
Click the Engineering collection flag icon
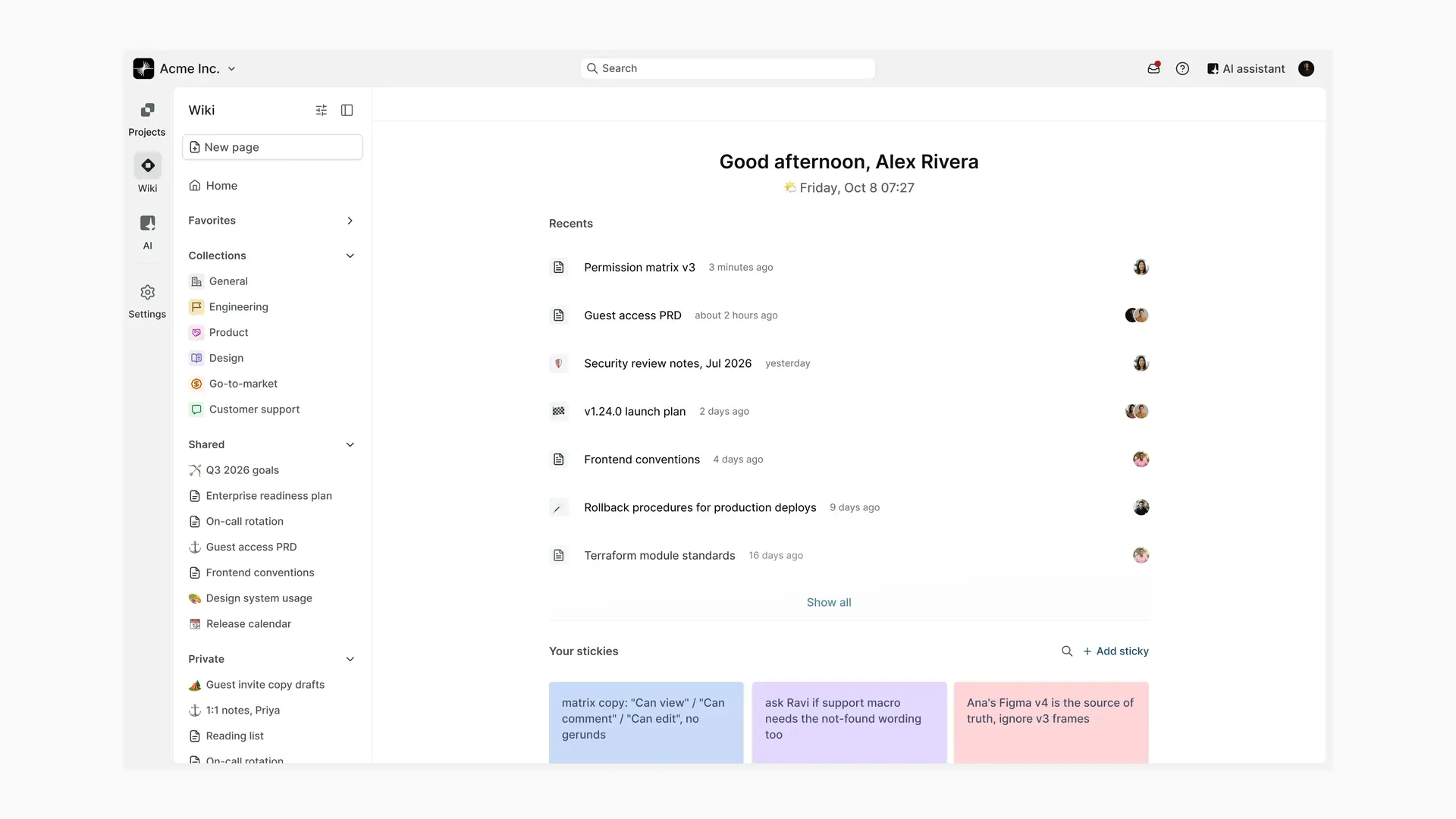(x=196, y=306)
